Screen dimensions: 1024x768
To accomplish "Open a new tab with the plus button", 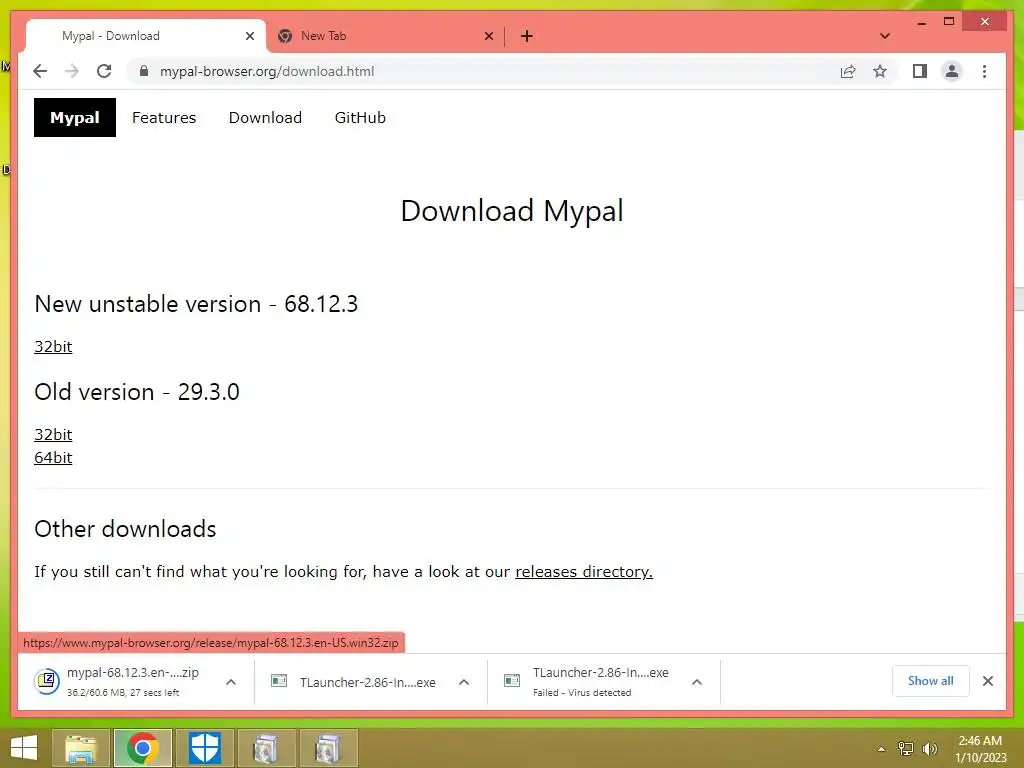I will 527,36.
